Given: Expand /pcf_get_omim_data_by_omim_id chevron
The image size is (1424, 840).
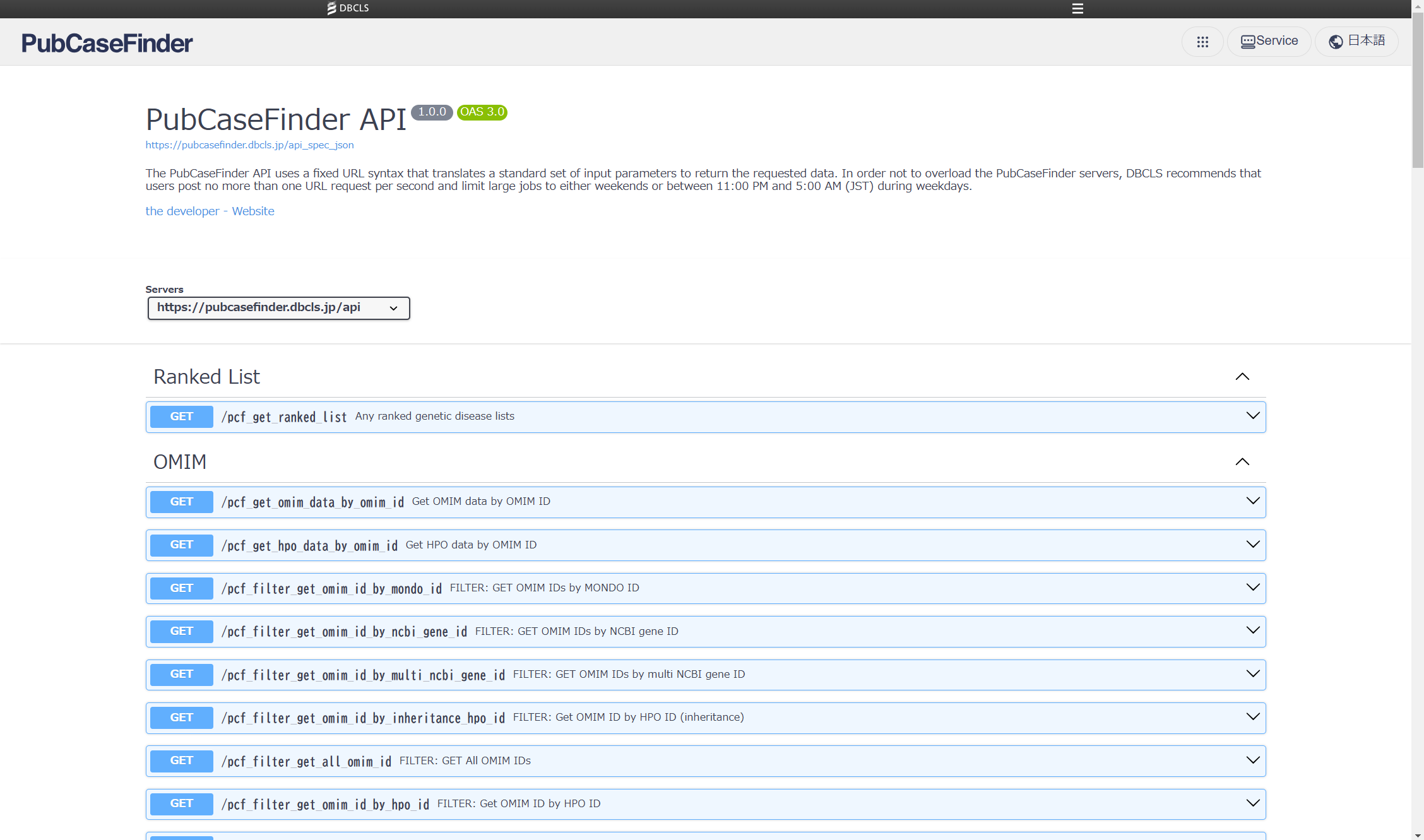Looking at the screenshot, I should [1253, 501].
